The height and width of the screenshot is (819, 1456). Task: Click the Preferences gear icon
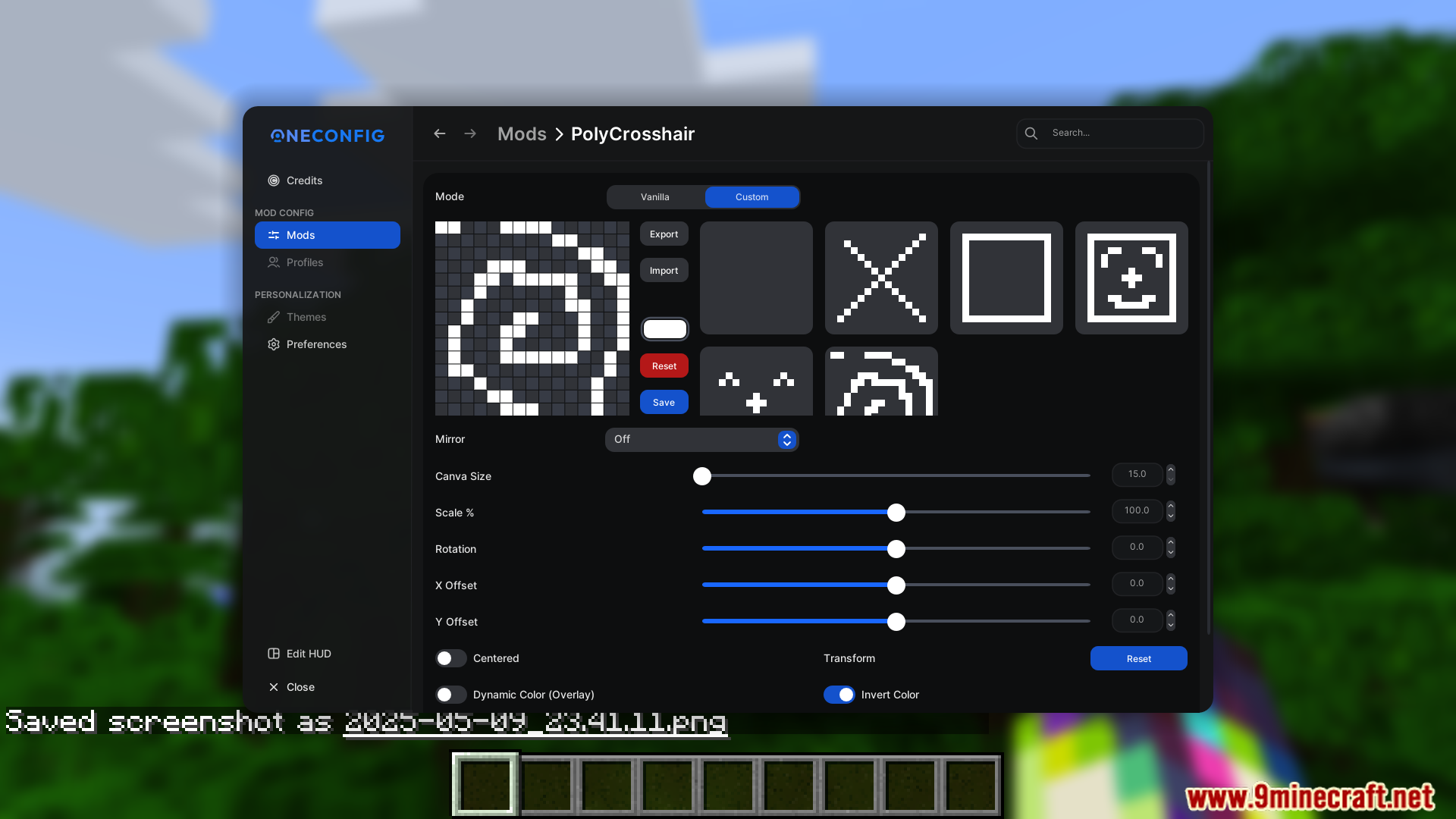click(x=274, y=344)
